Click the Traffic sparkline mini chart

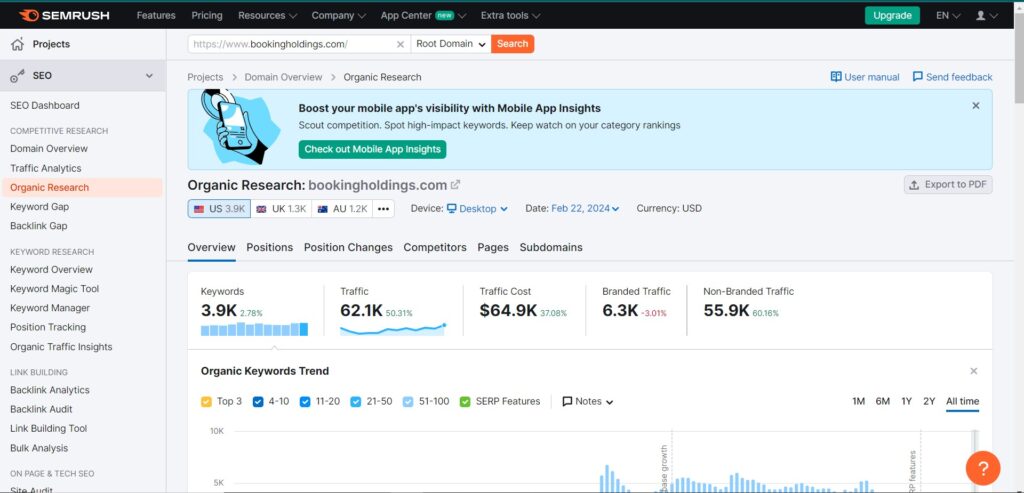tap(392, 329)
